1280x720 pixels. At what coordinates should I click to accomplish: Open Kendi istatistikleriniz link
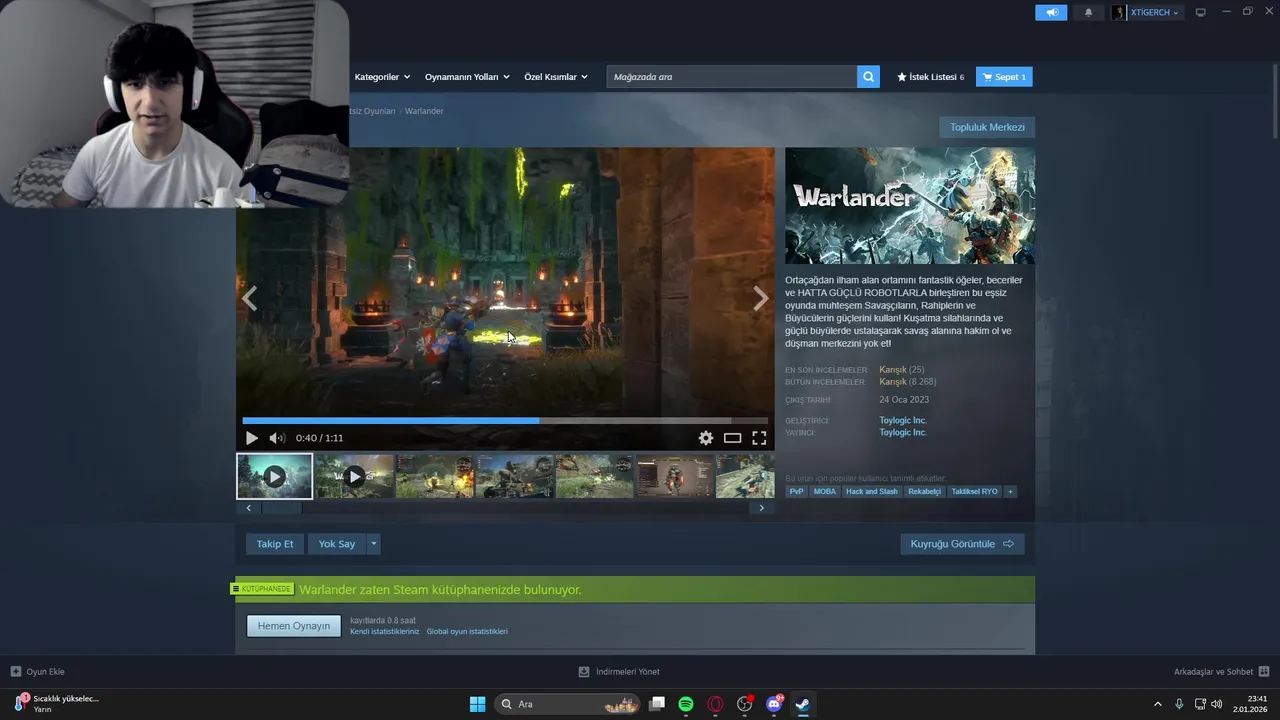pyautogui.click(x=385, y=632)
